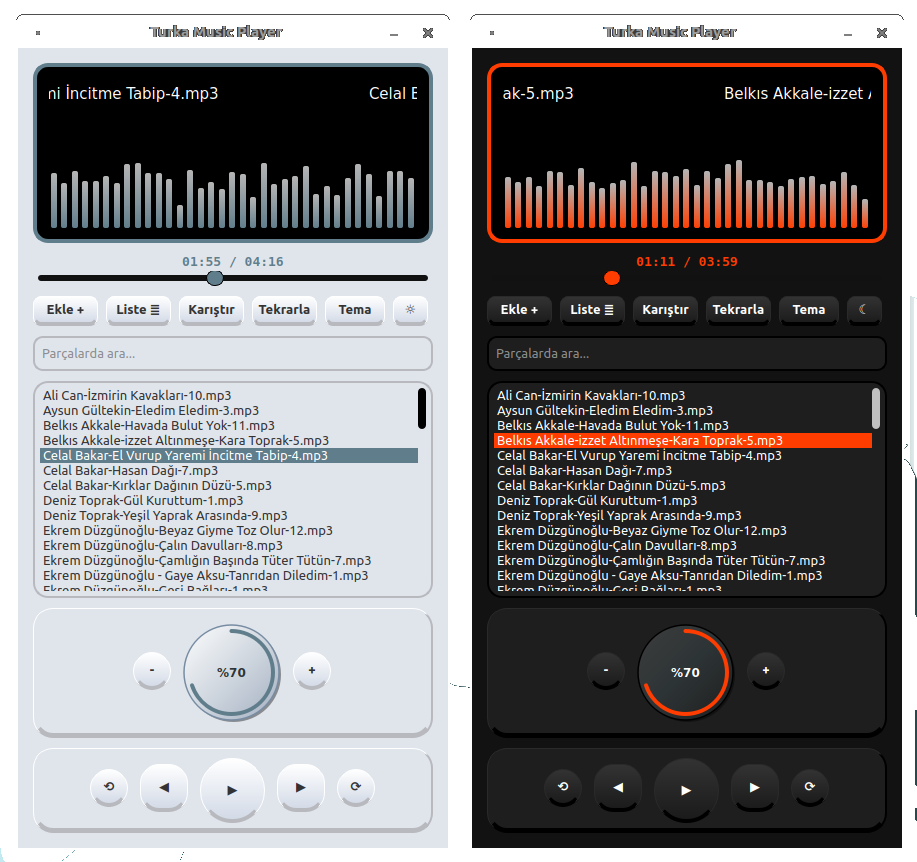Viewport: 917px width, 862px height.
Task: Click rewind icon in light player
Action: tap(109, 787)
